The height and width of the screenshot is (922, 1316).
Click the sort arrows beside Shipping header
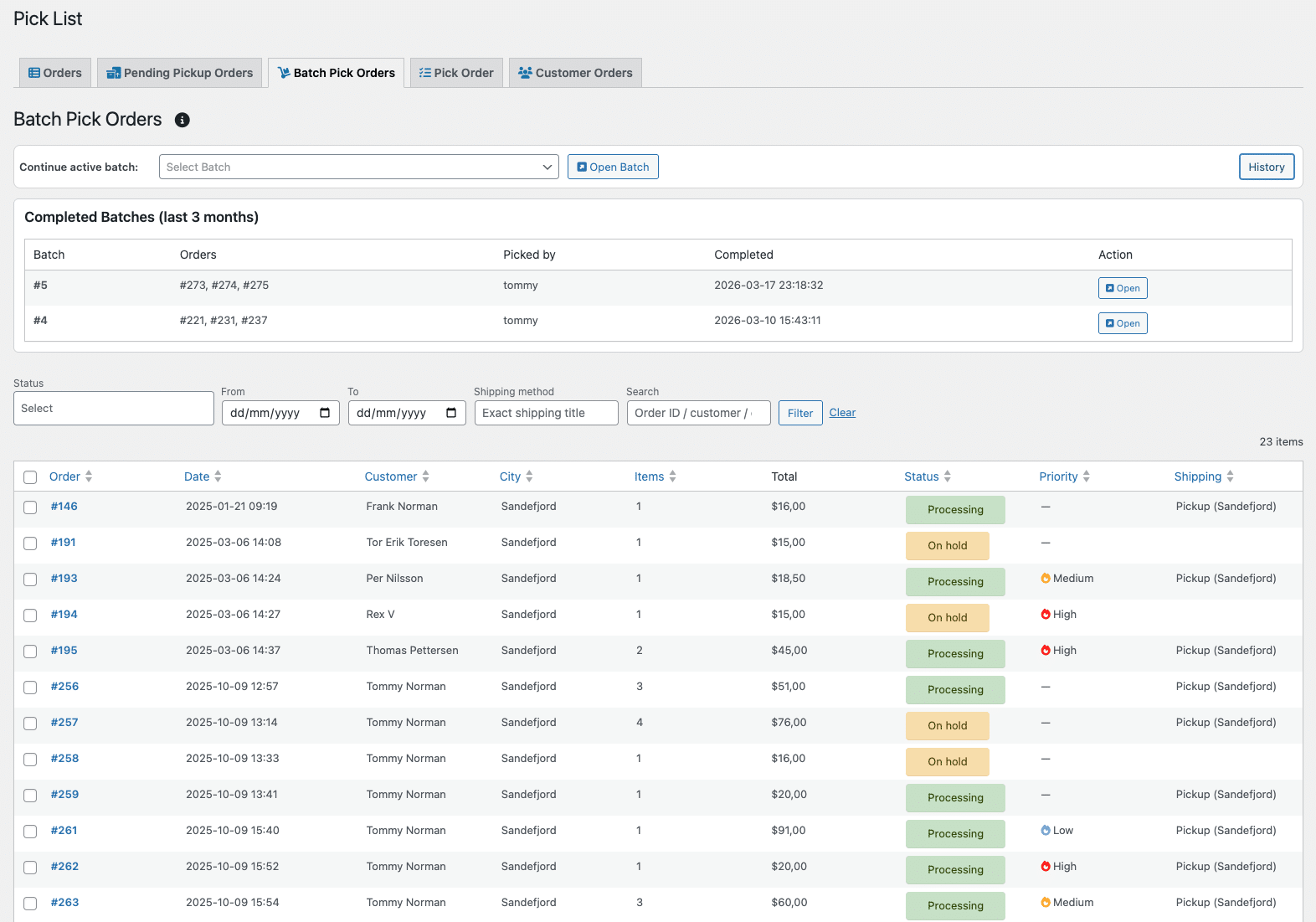[1230, 476]
